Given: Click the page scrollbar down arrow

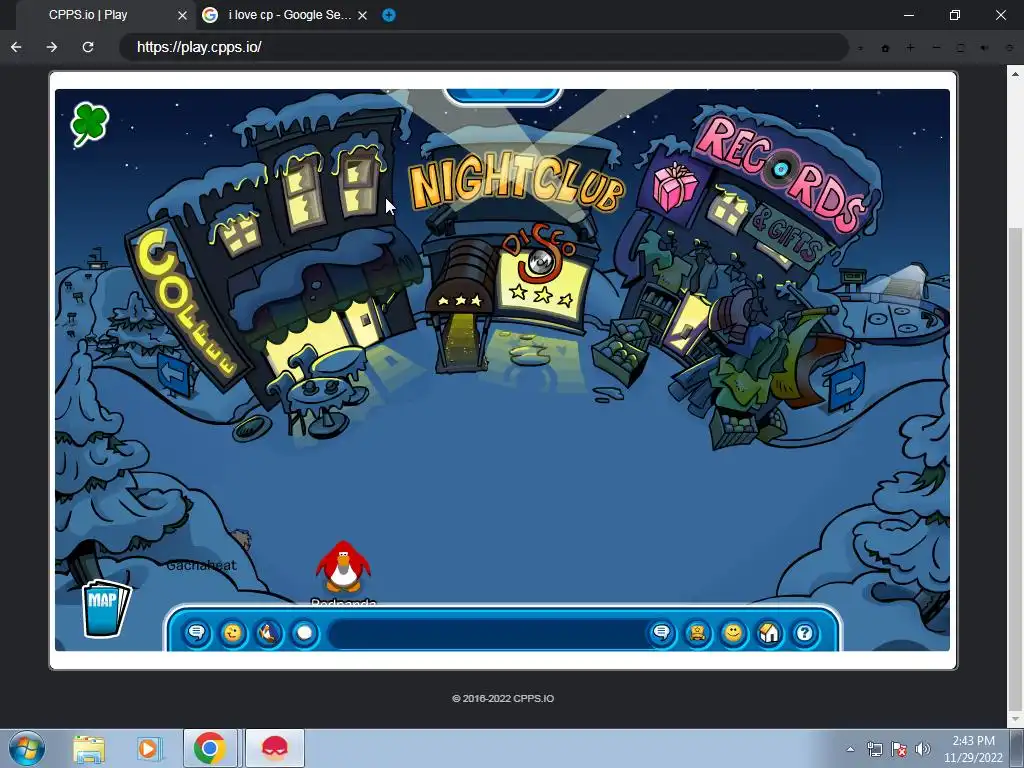Looking at the screenshot, I should [1016, 718].
